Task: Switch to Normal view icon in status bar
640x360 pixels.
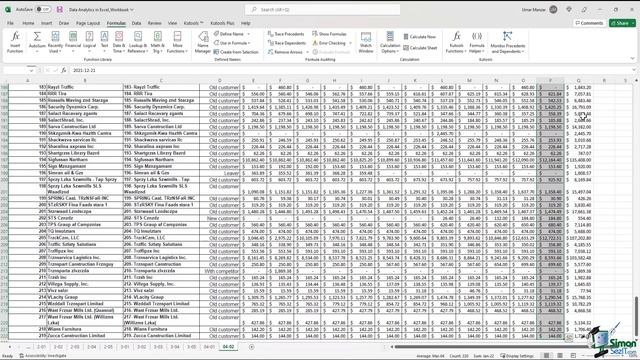Action: (x=546, y=356)
